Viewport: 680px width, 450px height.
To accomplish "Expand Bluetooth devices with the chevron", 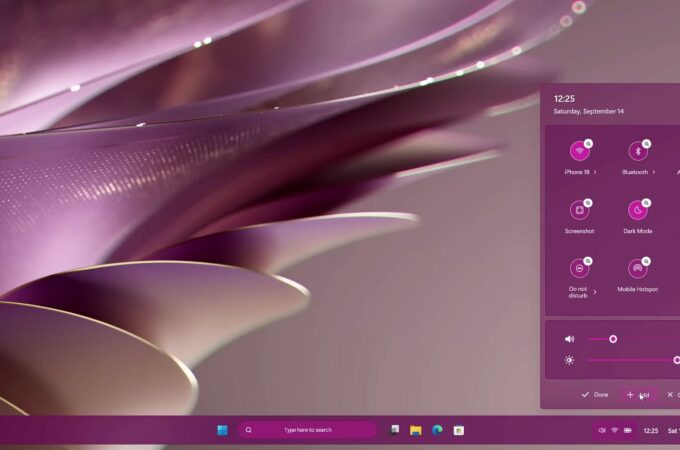I will (x=654, y=172).
